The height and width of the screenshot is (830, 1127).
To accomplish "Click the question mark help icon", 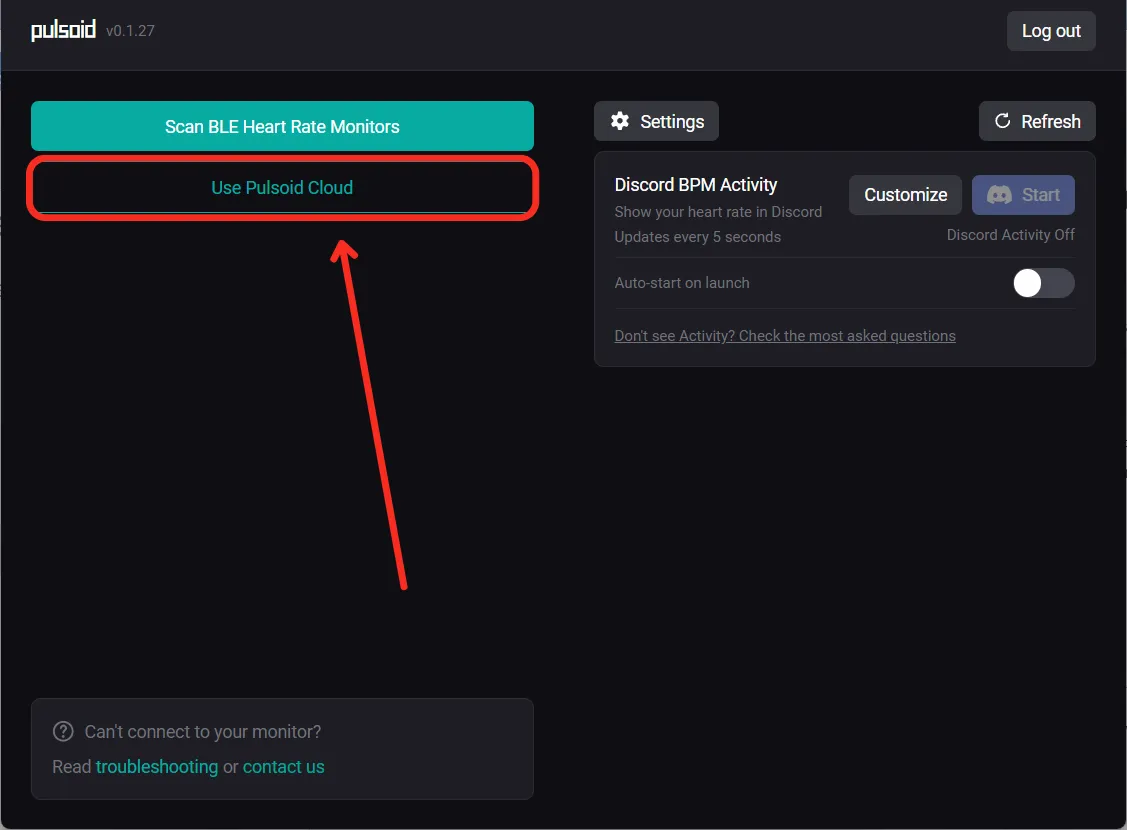I will coord(63,732).
